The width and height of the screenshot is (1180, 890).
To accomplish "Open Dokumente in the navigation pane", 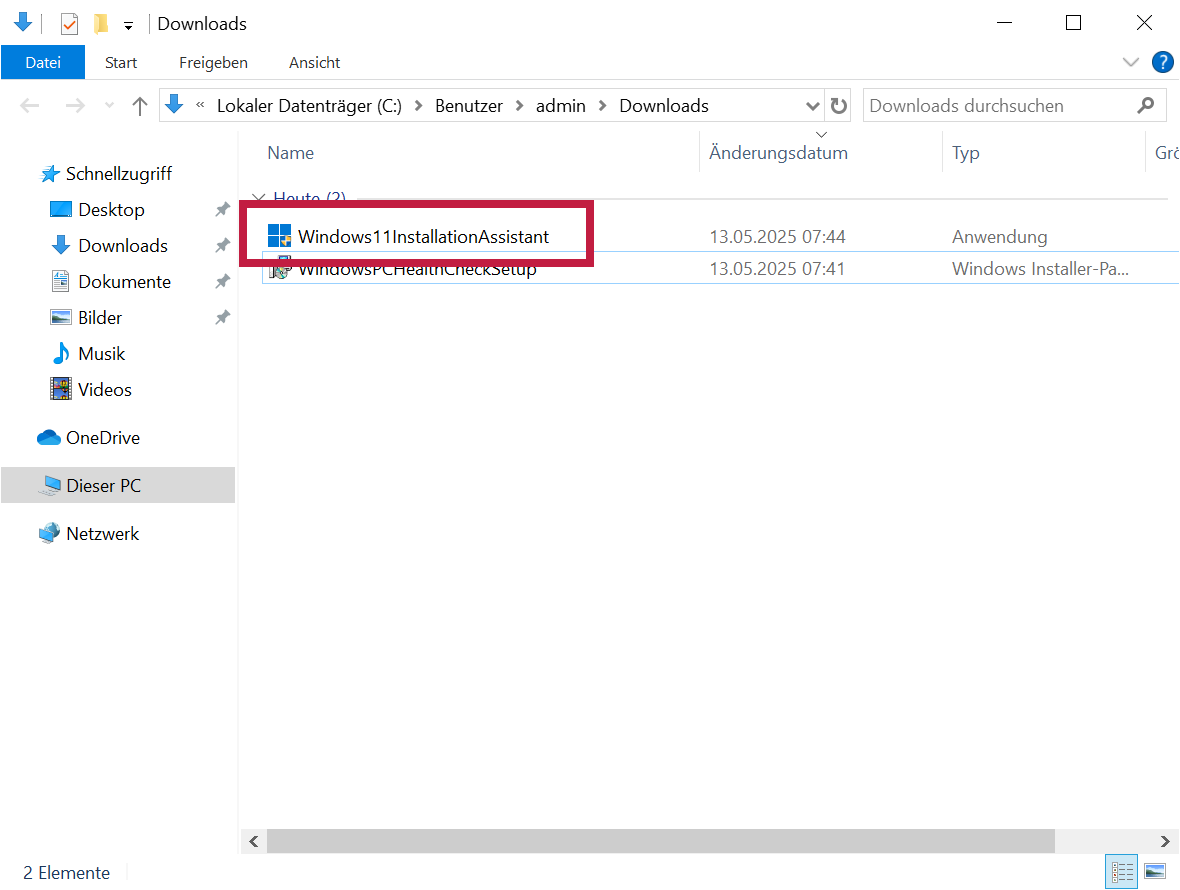I will (x=124, y=282).
